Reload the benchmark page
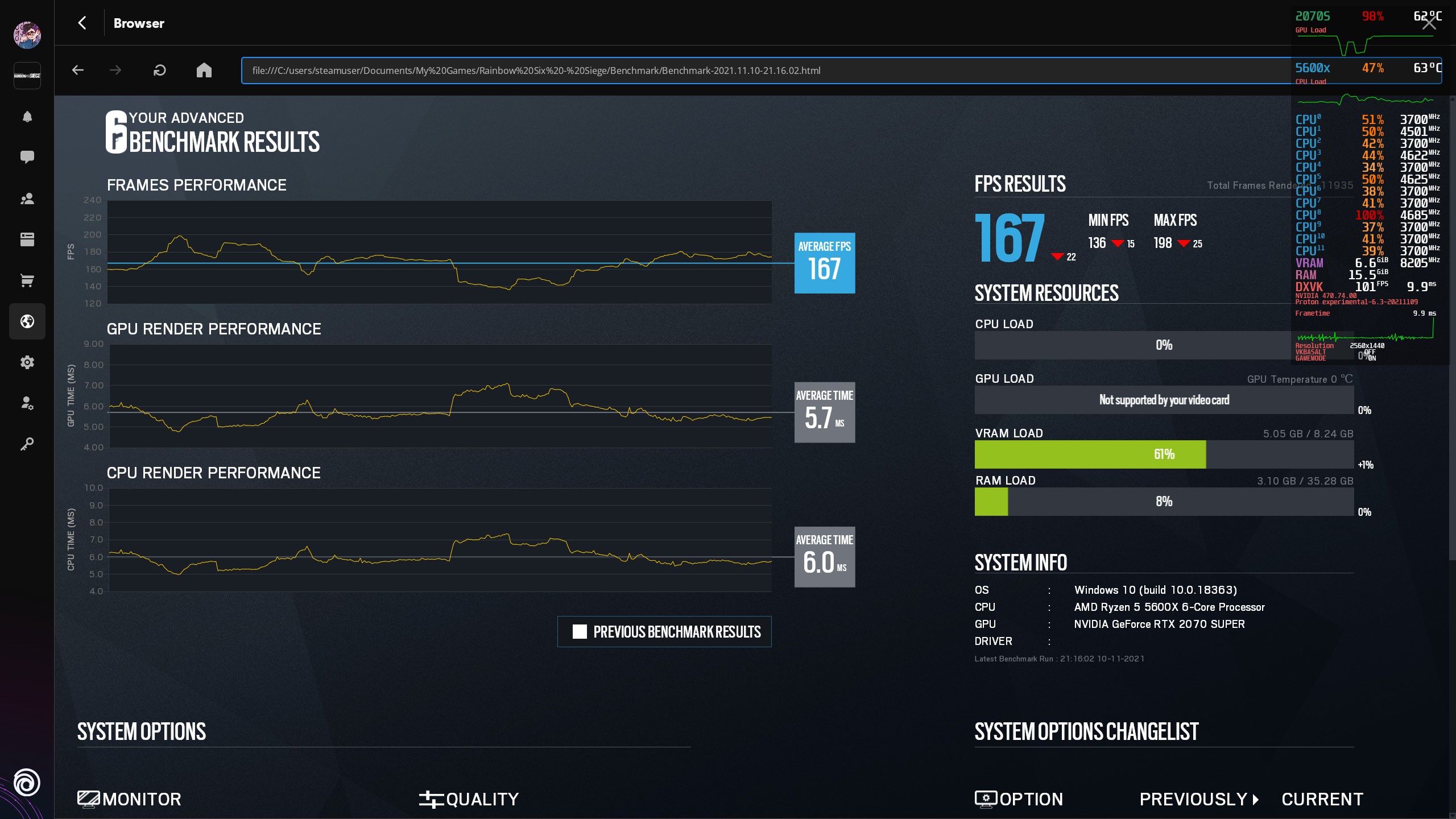The image size is (1456, 819). click(160, 70)
